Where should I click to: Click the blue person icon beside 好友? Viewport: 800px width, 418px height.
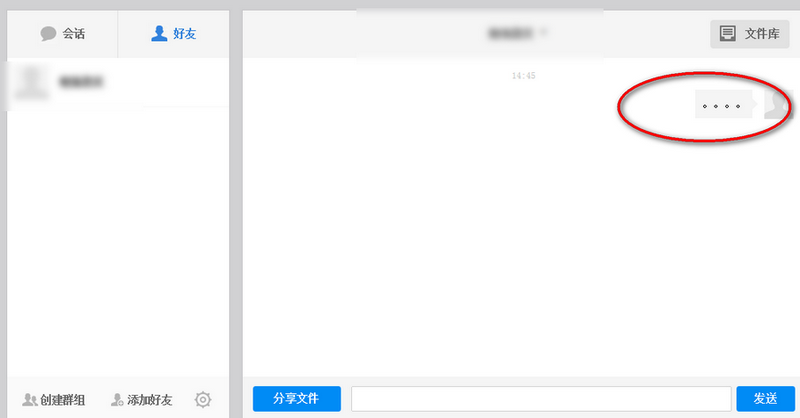point(159,34)
